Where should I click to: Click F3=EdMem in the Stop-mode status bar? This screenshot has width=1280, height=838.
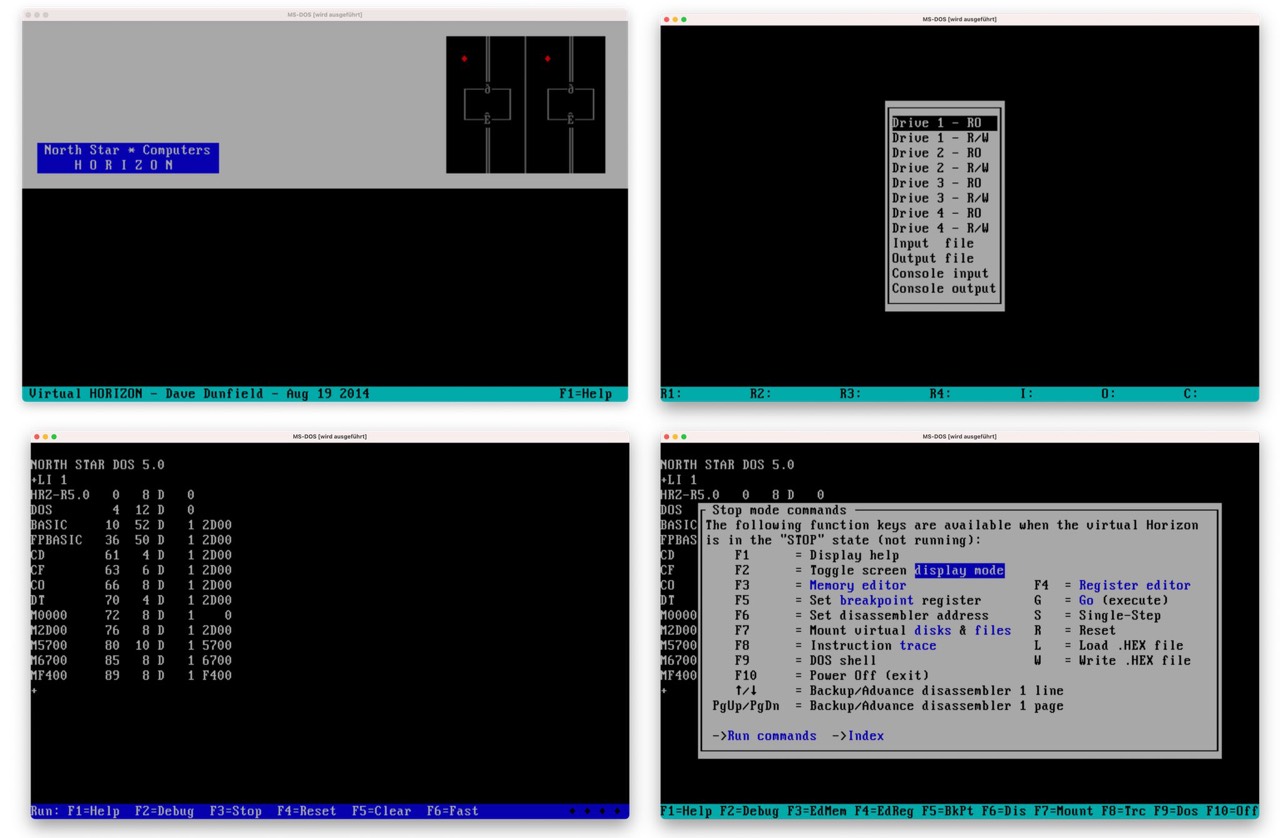click(x=816, y=811)
